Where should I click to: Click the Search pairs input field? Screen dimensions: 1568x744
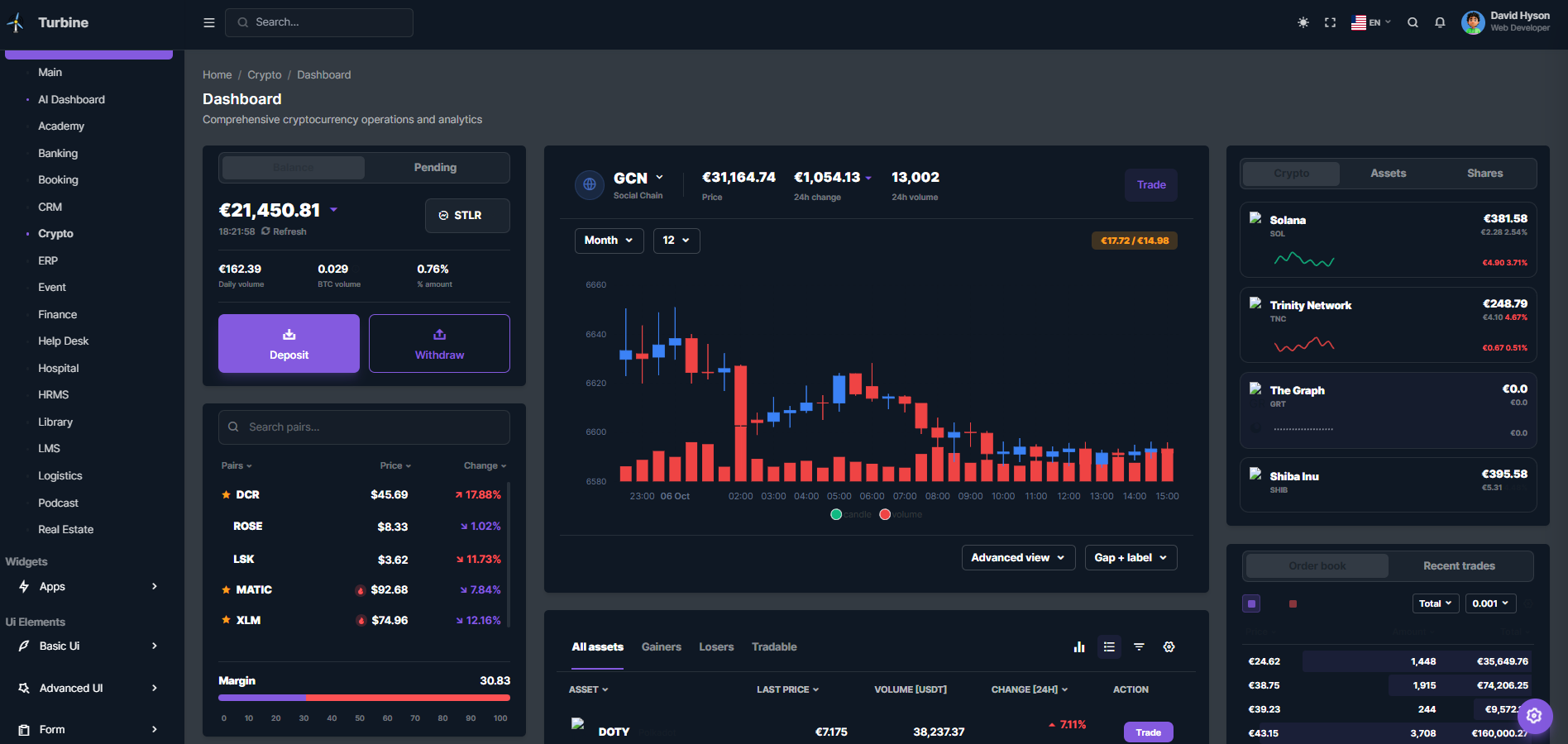pyautogui.click(x=364, y=427)
